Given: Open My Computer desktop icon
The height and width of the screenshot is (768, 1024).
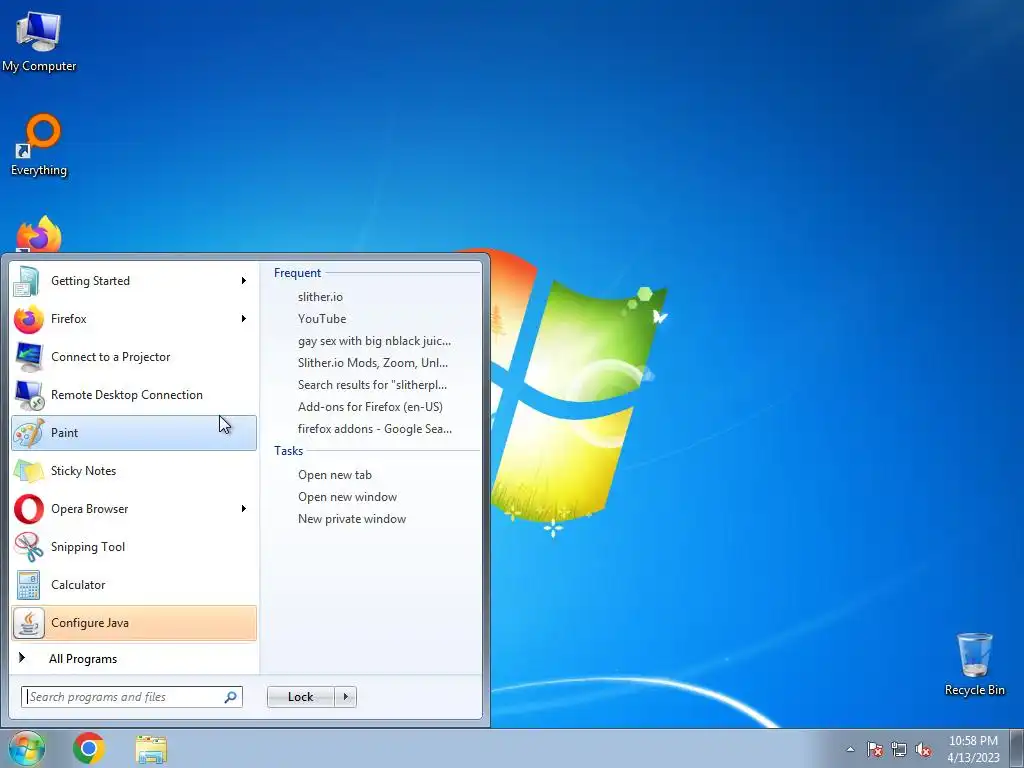Looking at the screenshot, I should [39, 41].
